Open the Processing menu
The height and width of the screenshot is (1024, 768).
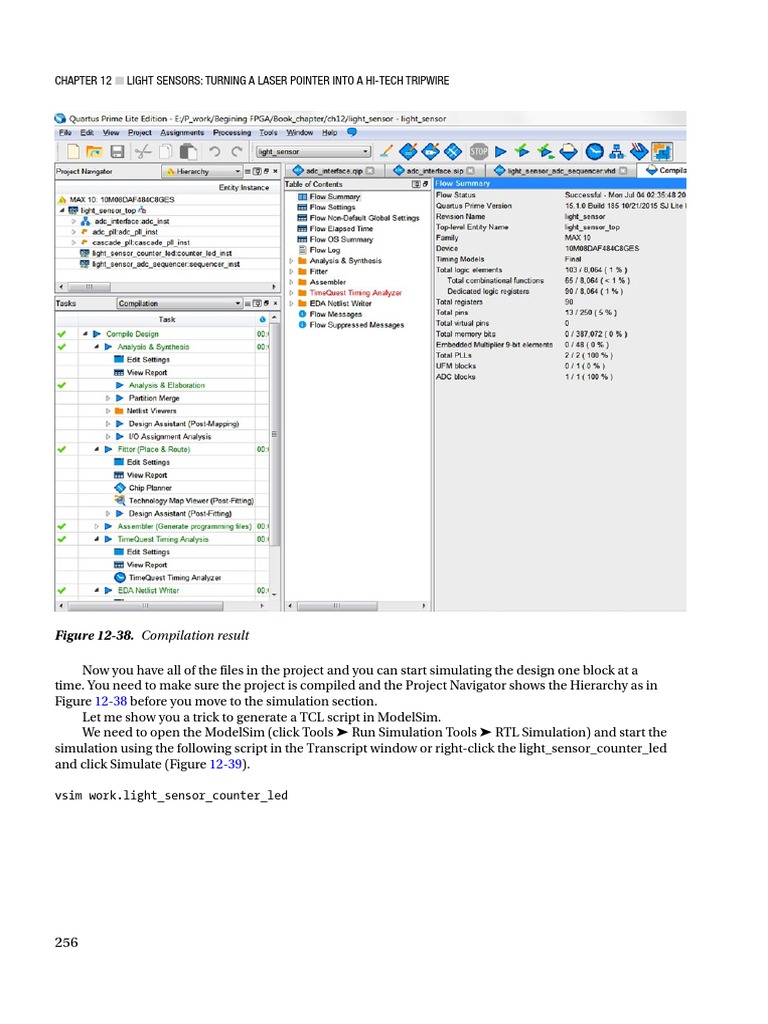pos(232,132)
